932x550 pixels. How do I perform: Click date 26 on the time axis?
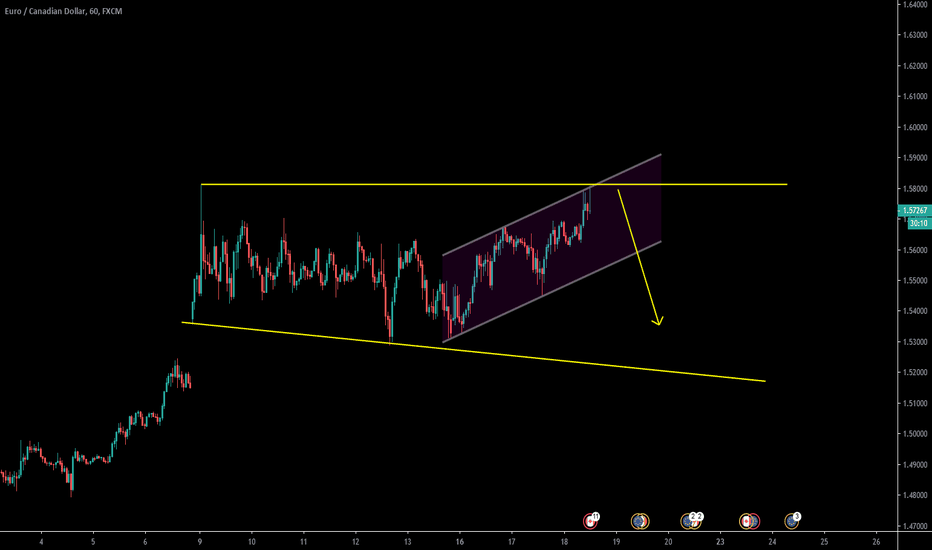click(876, 542)
